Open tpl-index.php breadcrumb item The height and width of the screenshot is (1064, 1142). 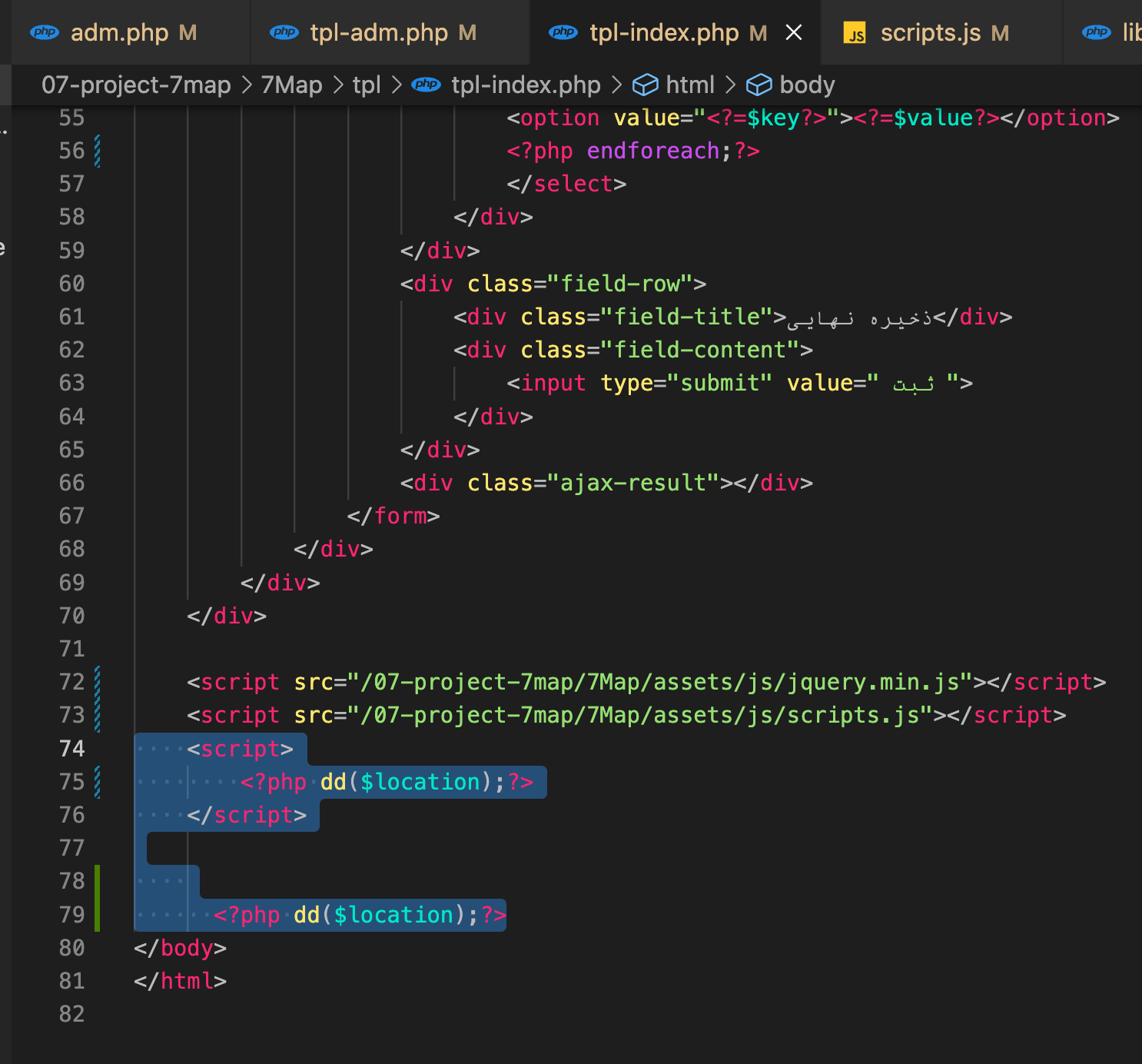526,85
